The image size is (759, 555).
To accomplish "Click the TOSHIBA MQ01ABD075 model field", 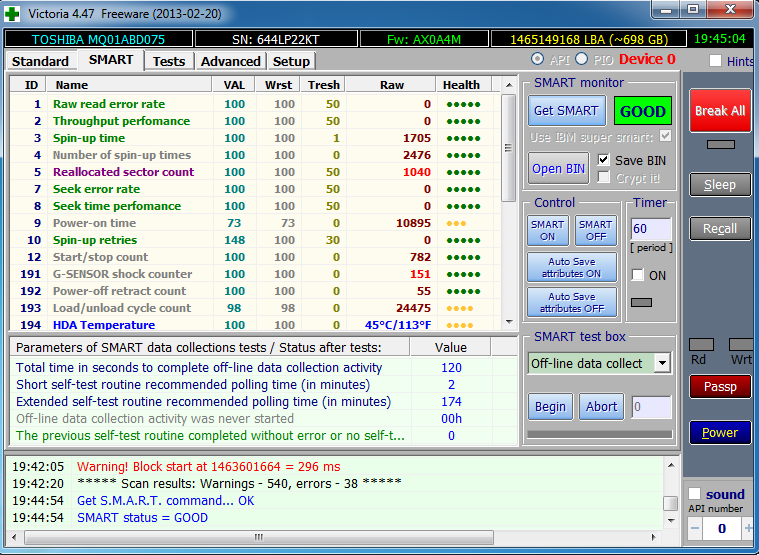I will click(x=98, y=39).
